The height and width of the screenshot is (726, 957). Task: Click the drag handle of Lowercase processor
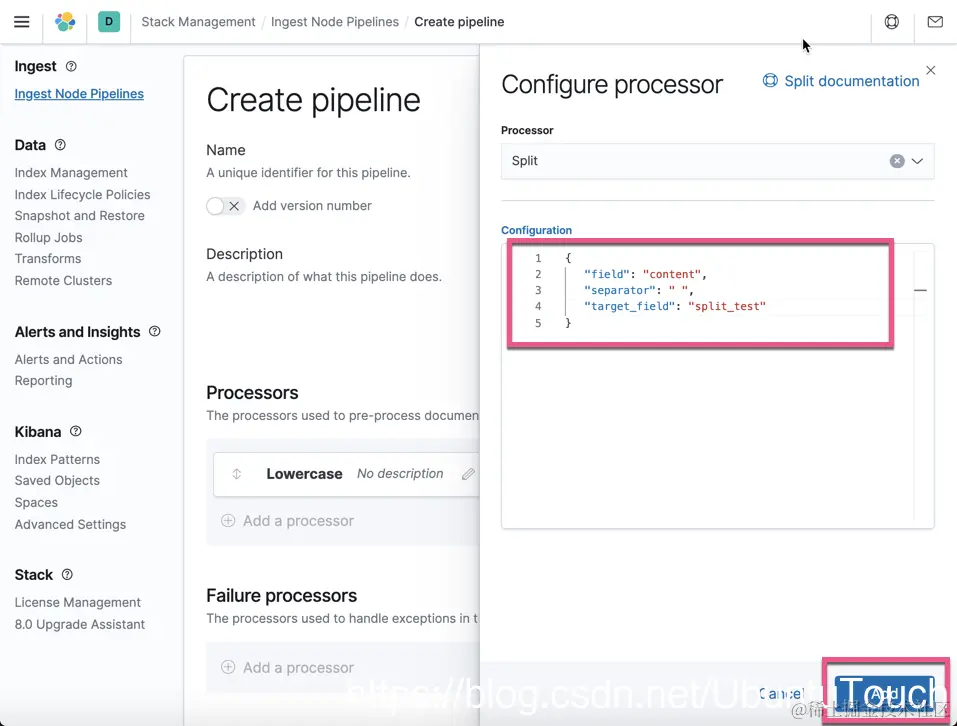(237, 474)
